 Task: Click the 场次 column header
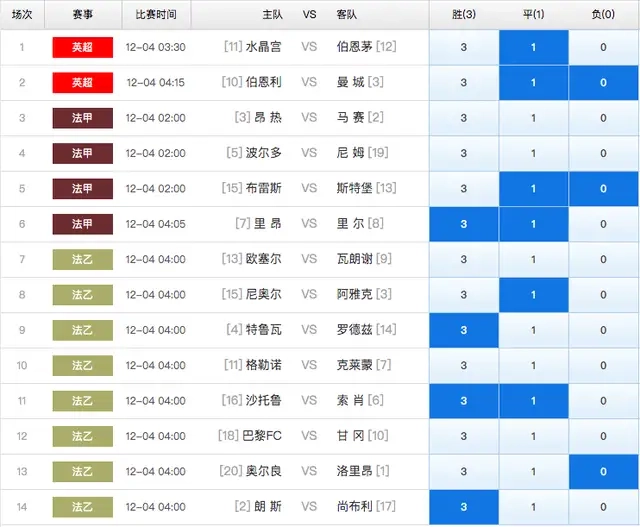22,15
